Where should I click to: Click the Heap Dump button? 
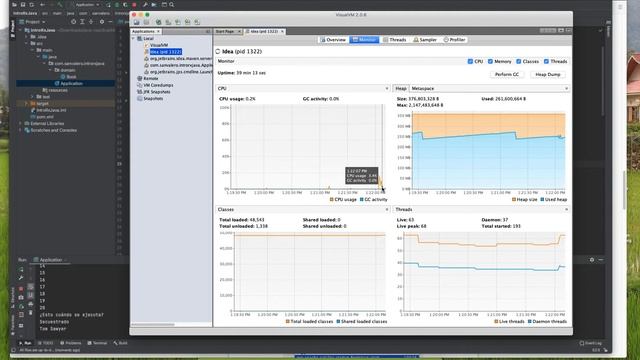(547, 74)
